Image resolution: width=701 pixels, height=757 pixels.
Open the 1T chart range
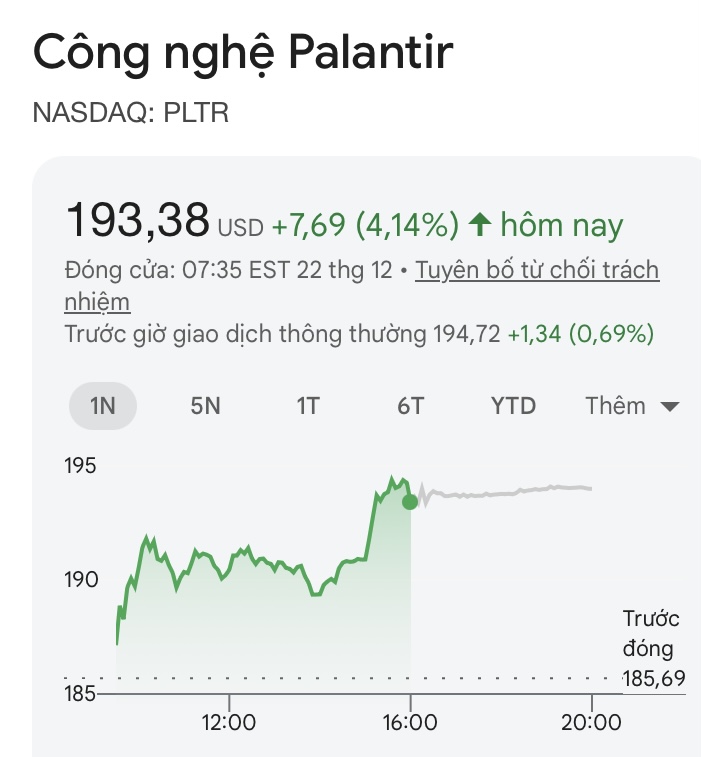307,406
